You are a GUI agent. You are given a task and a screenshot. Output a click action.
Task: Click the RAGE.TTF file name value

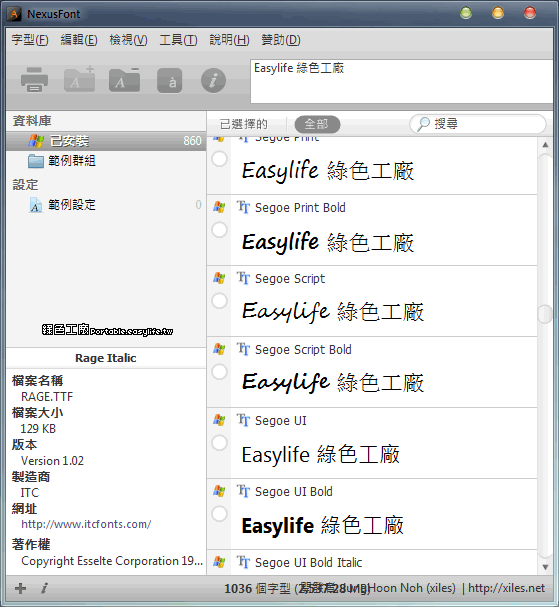47,397
